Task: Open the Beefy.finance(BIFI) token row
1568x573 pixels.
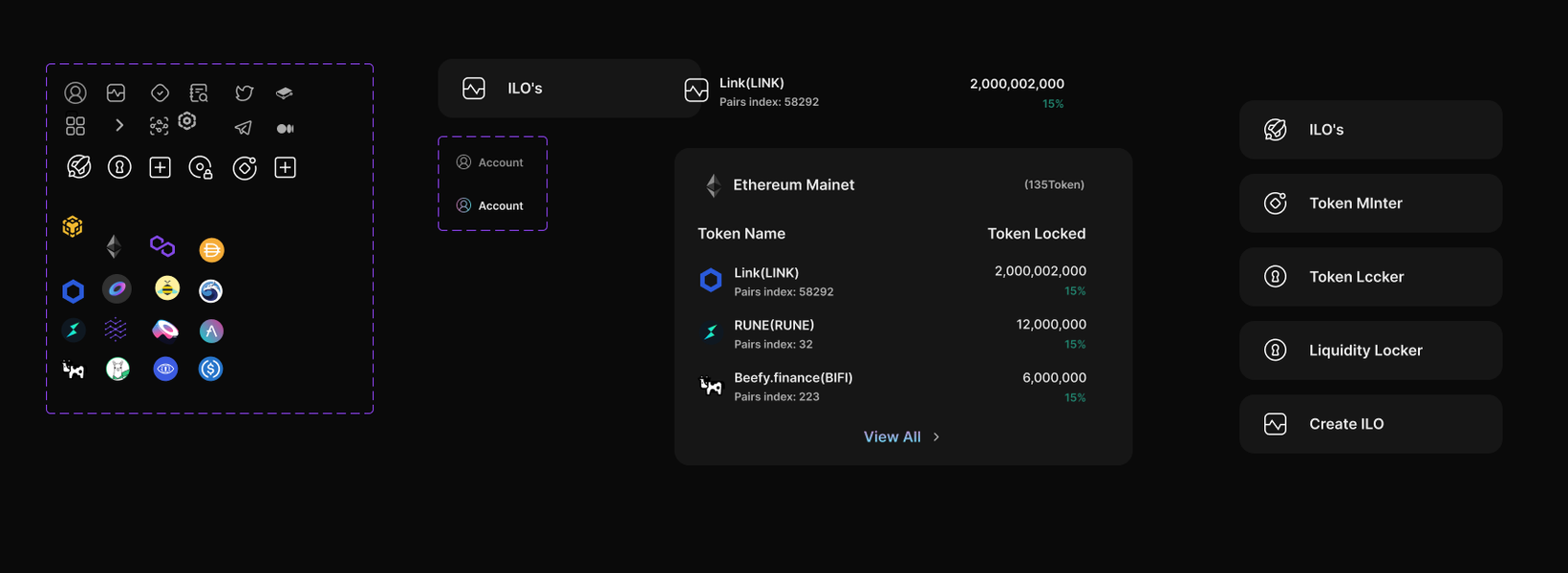Action: 892,387
